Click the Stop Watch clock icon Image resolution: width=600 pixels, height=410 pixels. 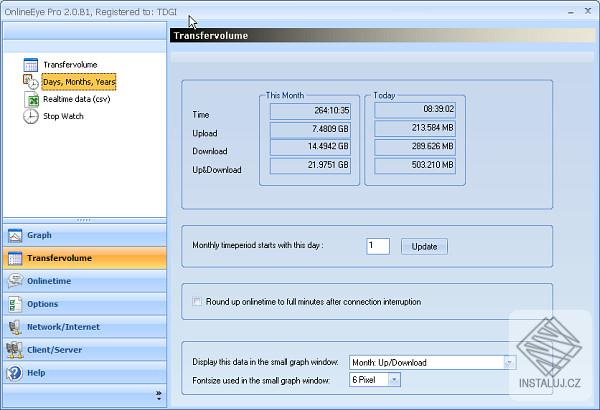click(x=31, y=116)
